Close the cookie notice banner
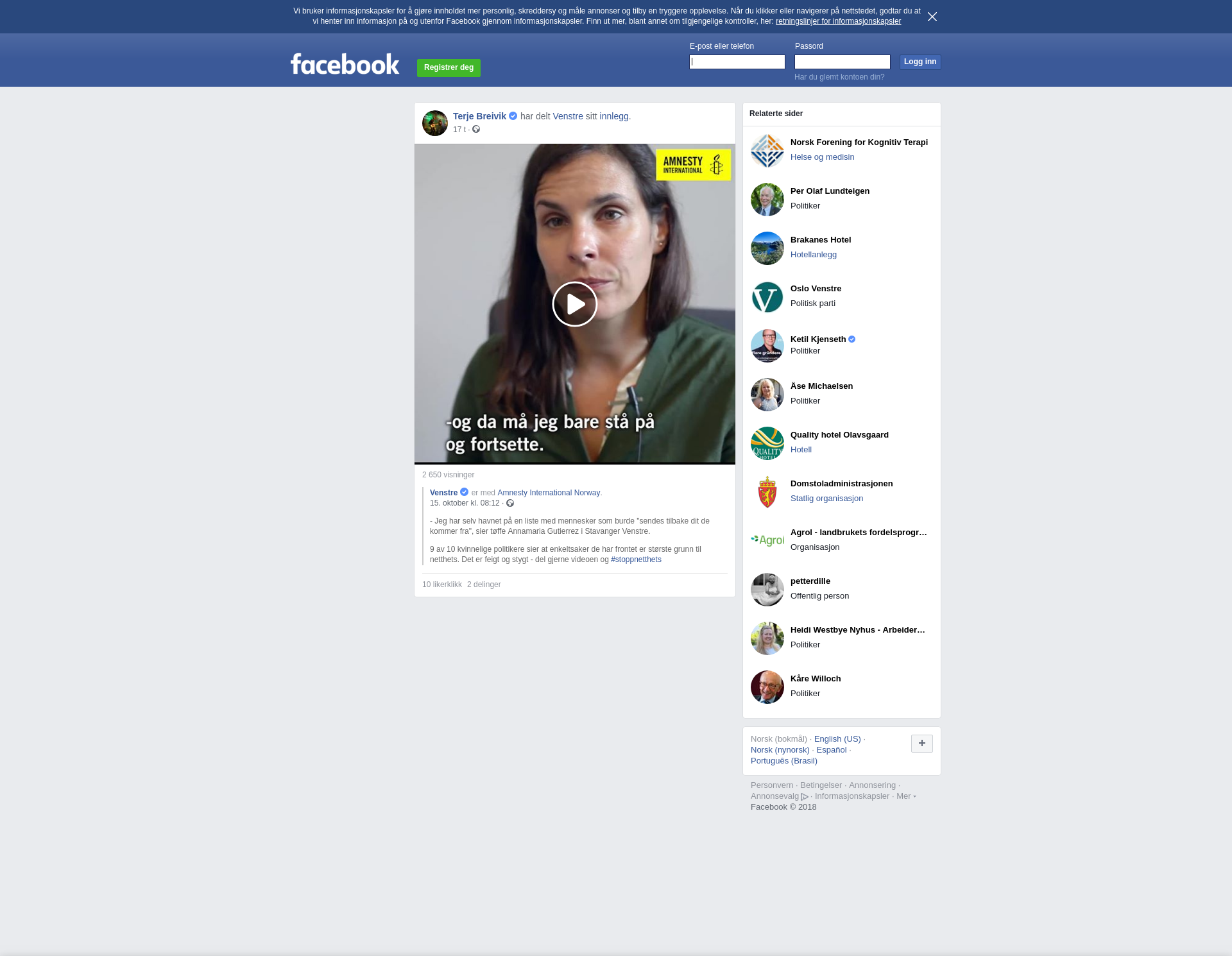Image resolution: width=1232 pixels, height=956 pixels. 932,17
